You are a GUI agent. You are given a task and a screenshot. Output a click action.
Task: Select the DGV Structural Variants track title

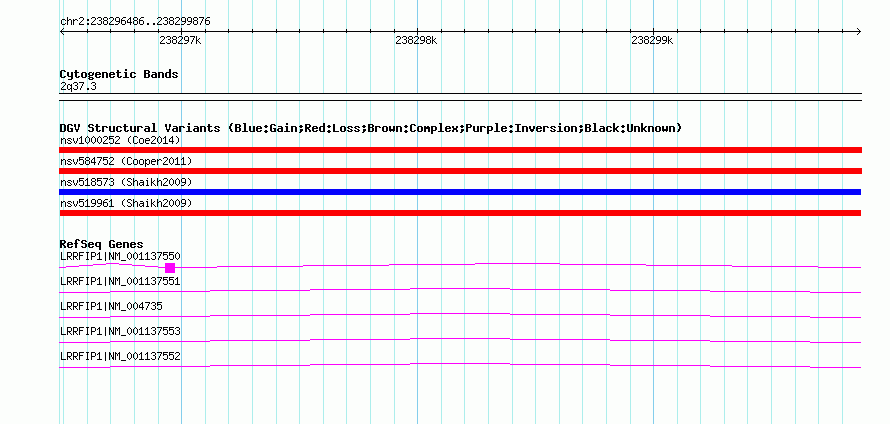tap(371, 128)
